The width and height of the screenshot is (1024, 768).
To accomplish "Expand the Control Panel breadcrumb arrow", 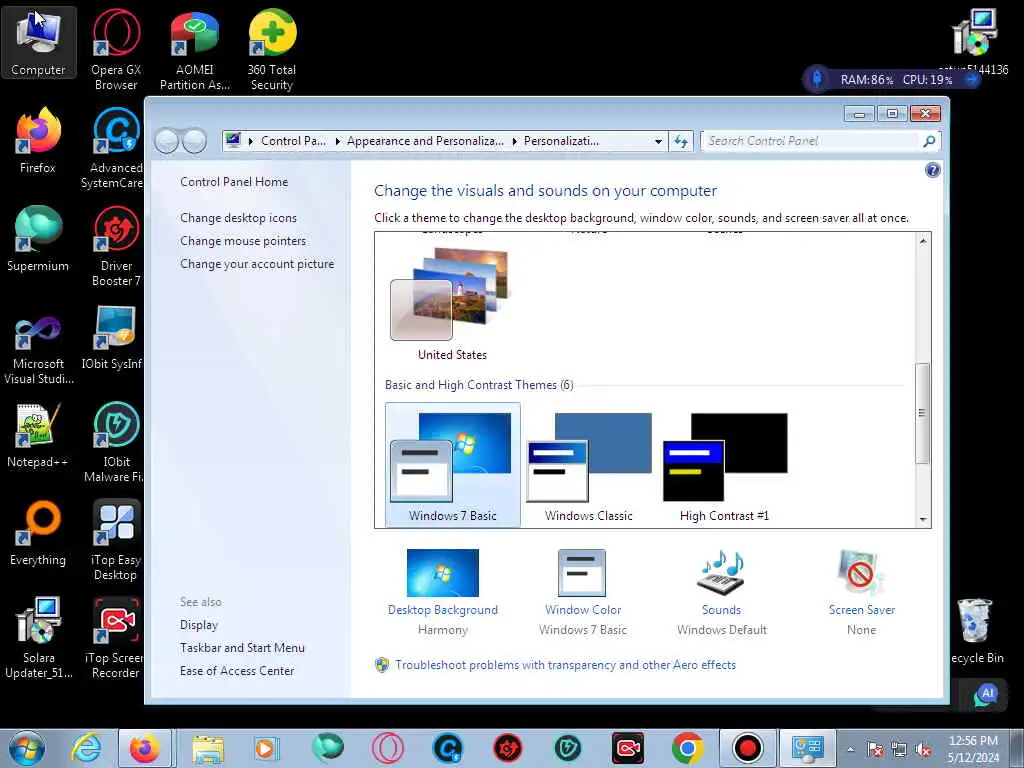I will click(338, 141).
